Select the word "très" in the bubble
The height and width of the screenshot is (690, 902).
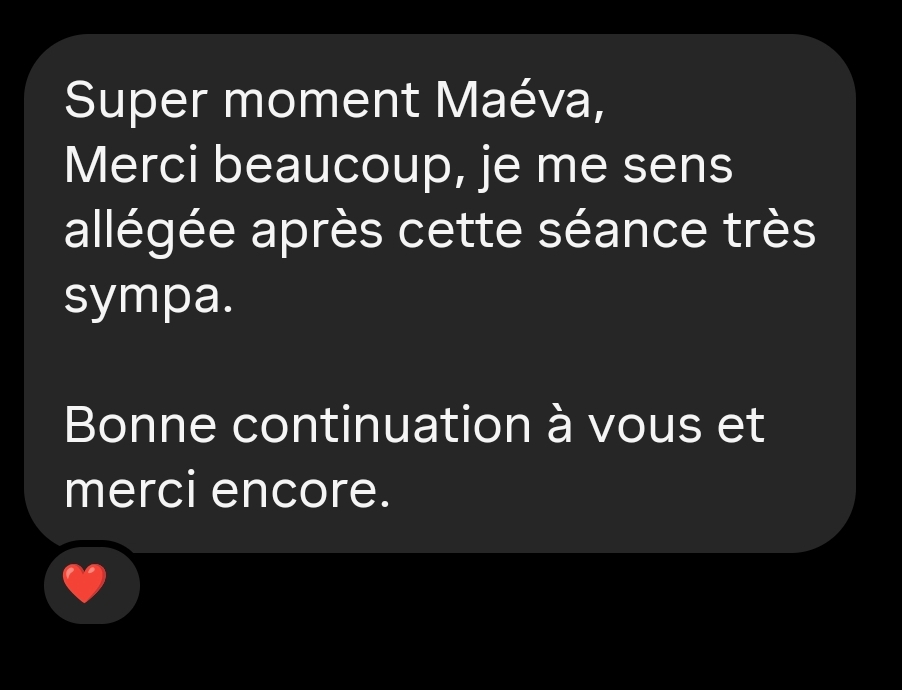click(x=769, y=230)
